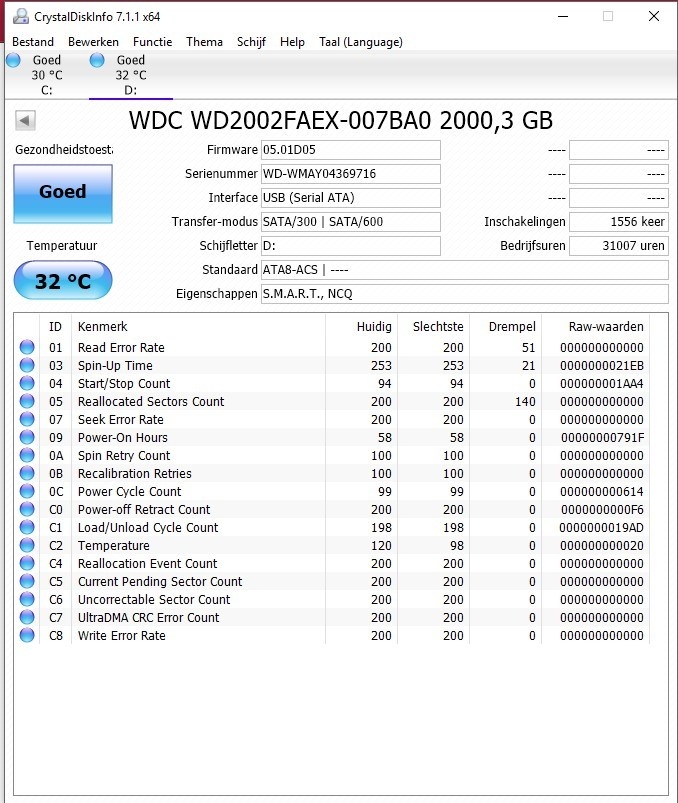Click the blue status orb for drive C:
This screenshot has width=678, height=803.
pyautogui.click(x=13, y=60)
